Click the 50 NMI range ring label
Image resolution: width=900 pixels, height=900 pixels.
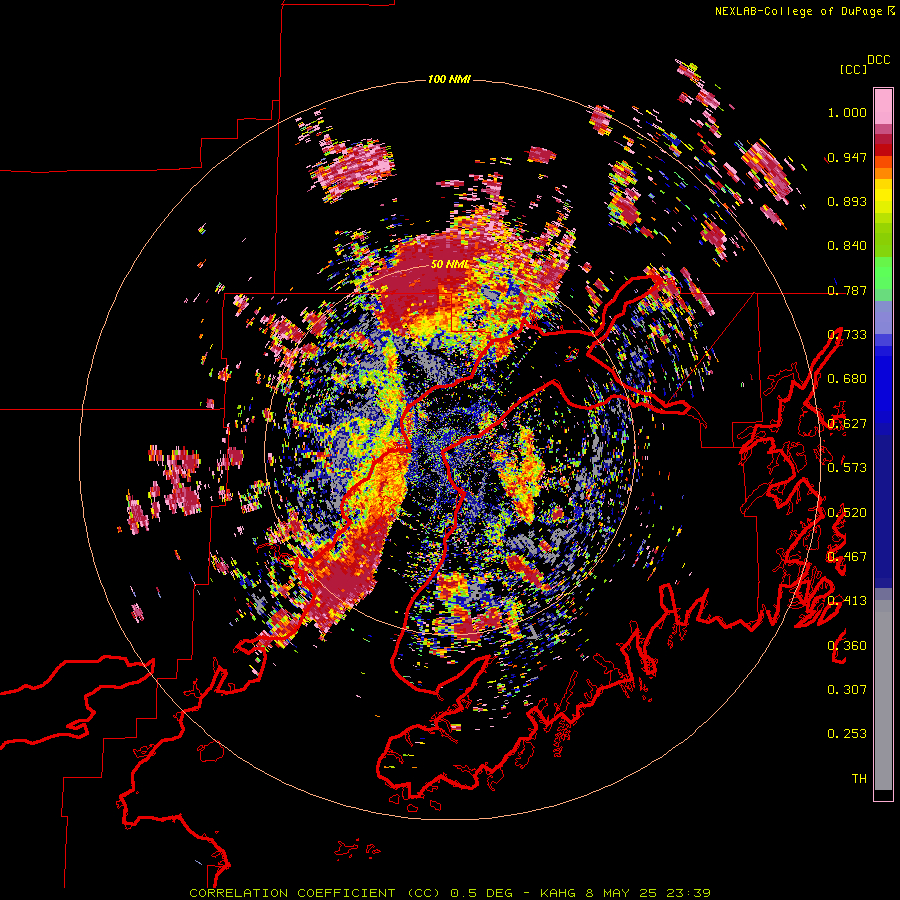point(449,264)
